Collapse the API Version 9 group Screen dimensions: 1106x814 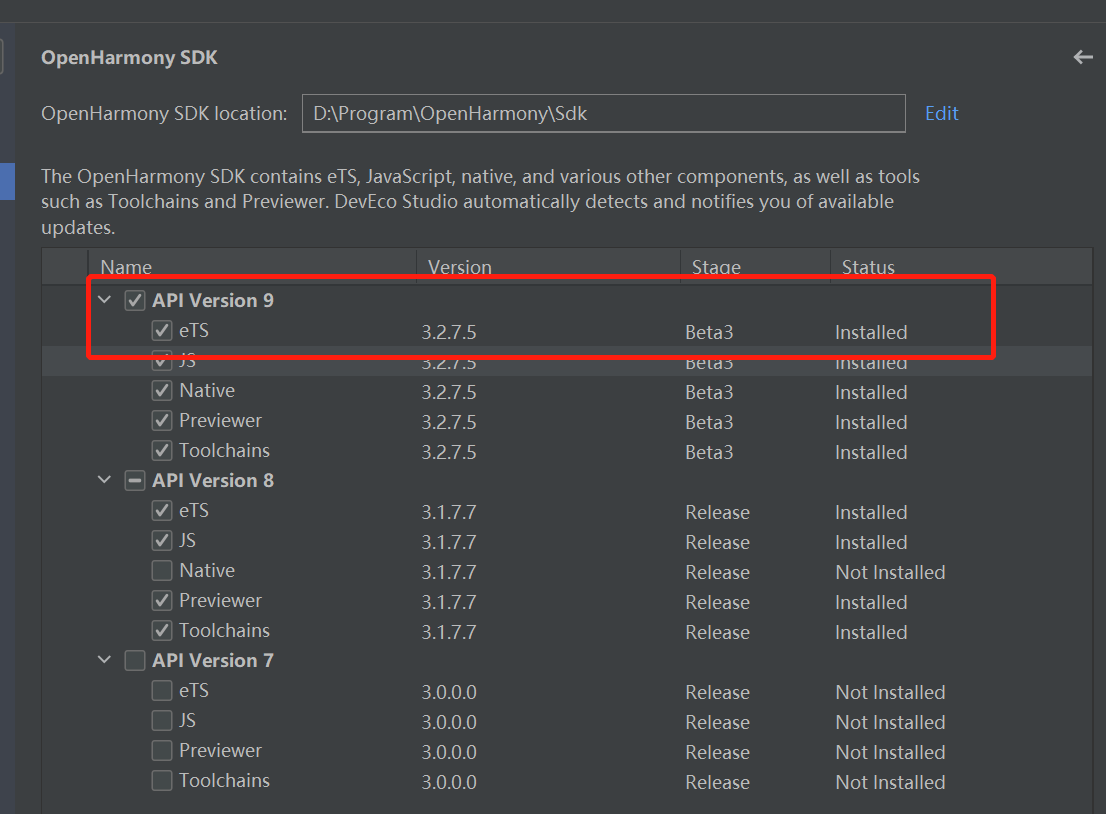104,300
